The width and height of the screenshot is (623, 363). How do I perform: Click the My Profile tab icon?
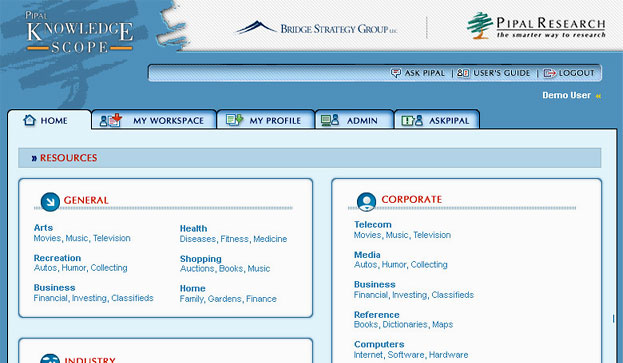point(234,120)
